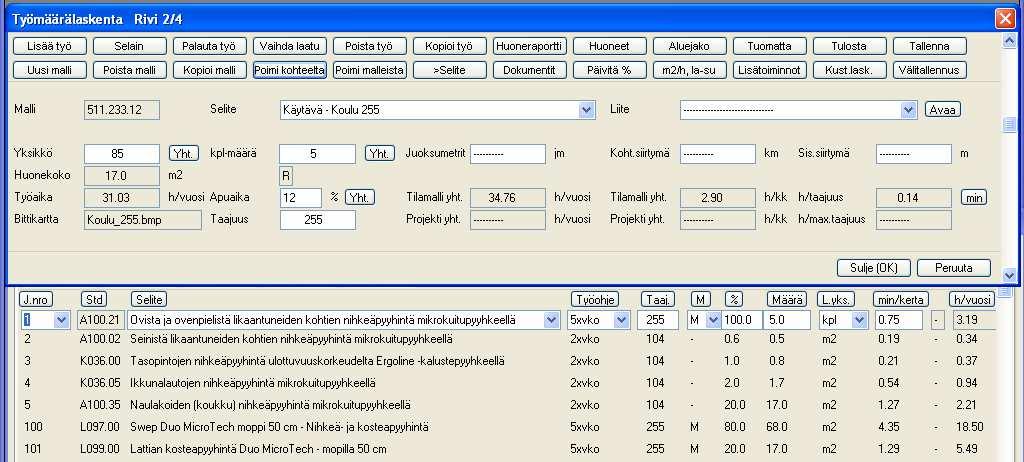Click Poimi malleista button

(370, 70)
